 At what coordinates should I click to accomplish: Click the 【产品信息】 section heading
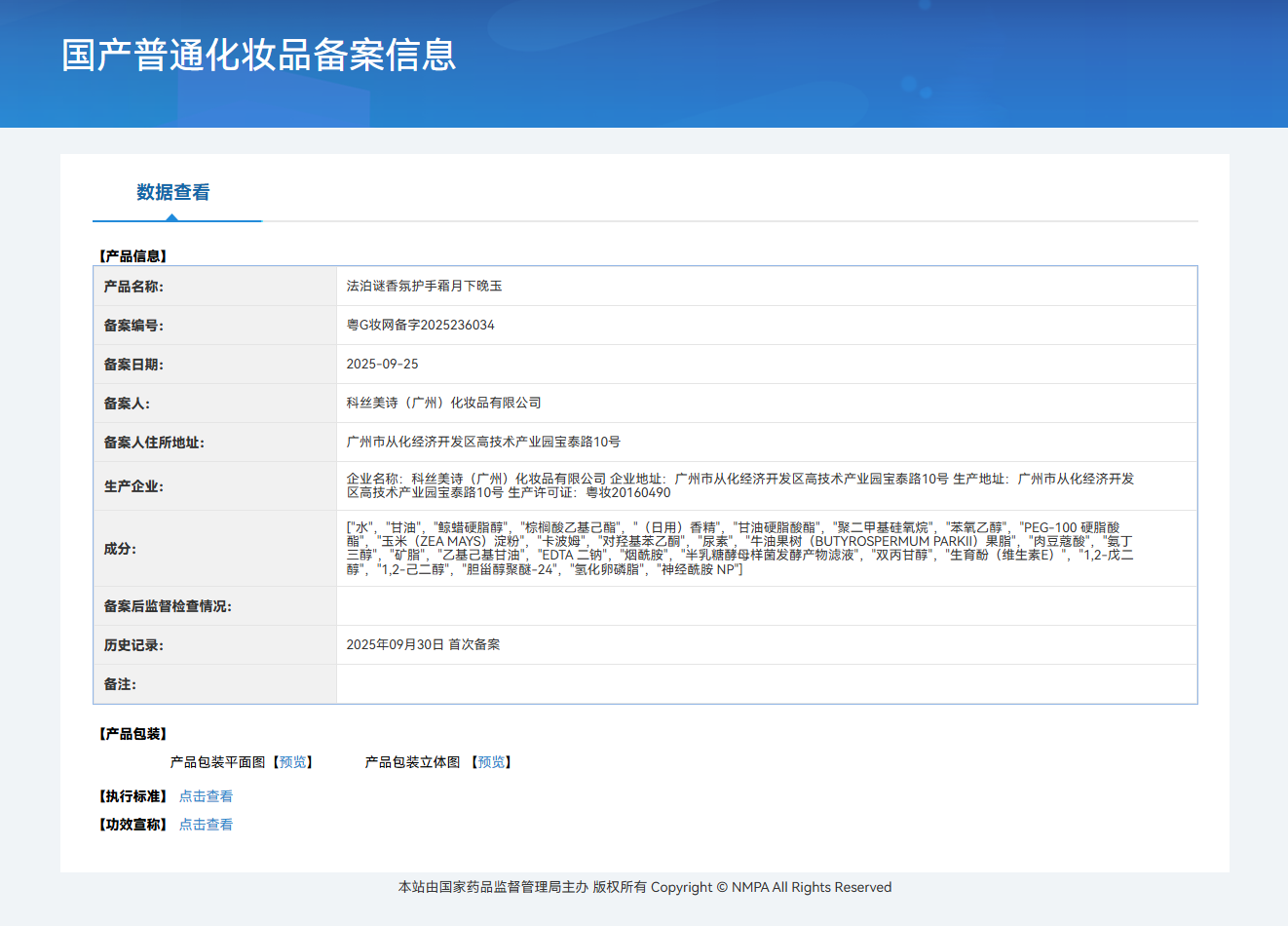pyautogui.click(x=133, y=256)
